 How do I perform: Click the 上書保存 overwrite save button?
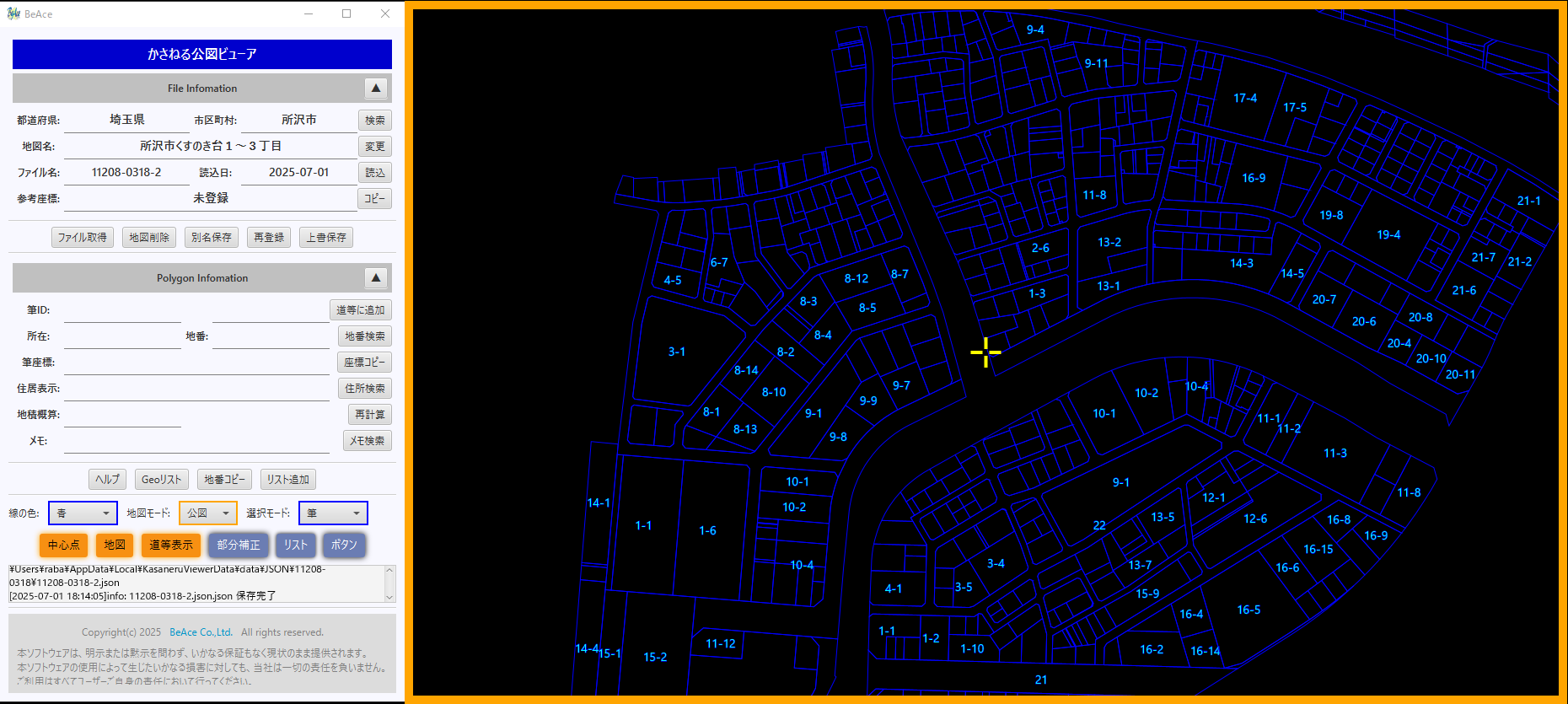326,238
